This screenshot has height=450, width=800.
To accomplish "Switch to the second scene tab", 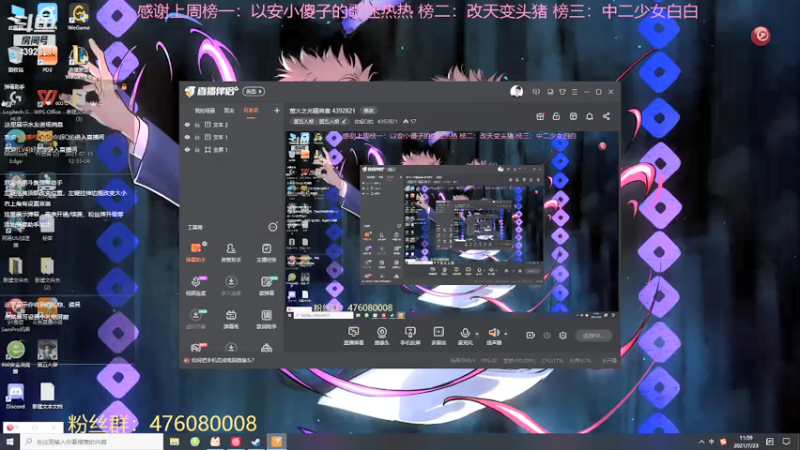I will [229, 111].
